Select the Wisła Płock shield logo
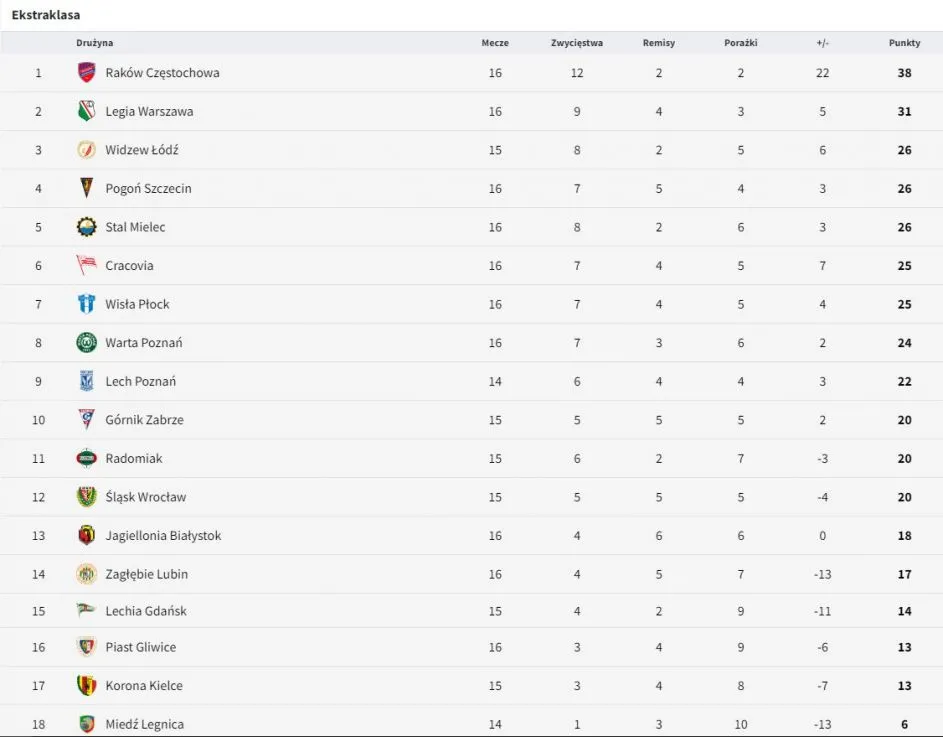This screenshot has width=943, height=737. pos(87,304)
